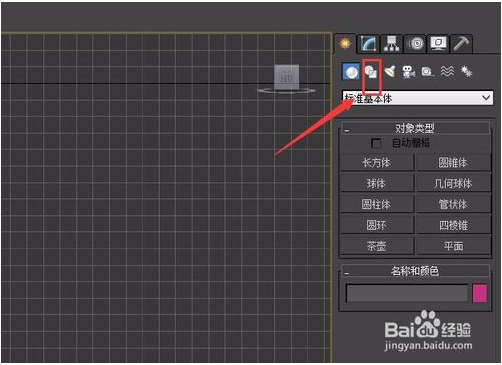Select the Lights category icon
The image size is (502, 365).
[x=390, y=71]
